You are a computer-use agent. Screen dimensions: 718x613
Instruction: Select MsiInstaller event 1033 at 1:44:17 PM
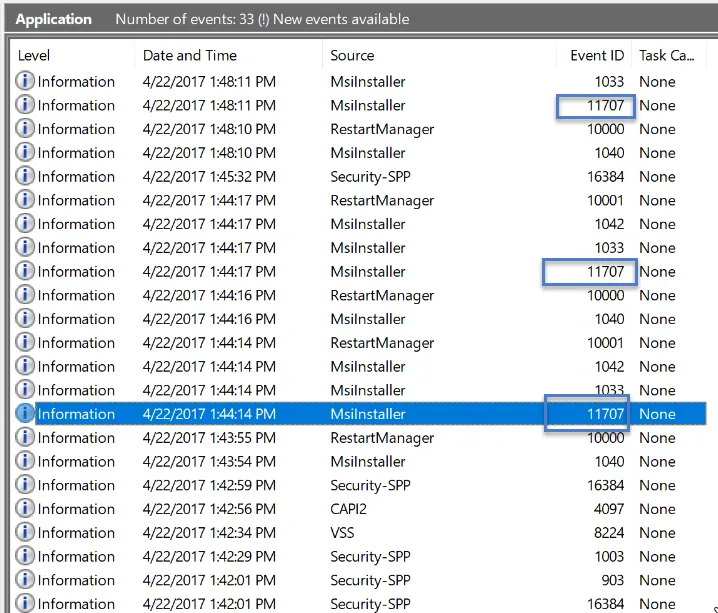[x=359, y=248]
